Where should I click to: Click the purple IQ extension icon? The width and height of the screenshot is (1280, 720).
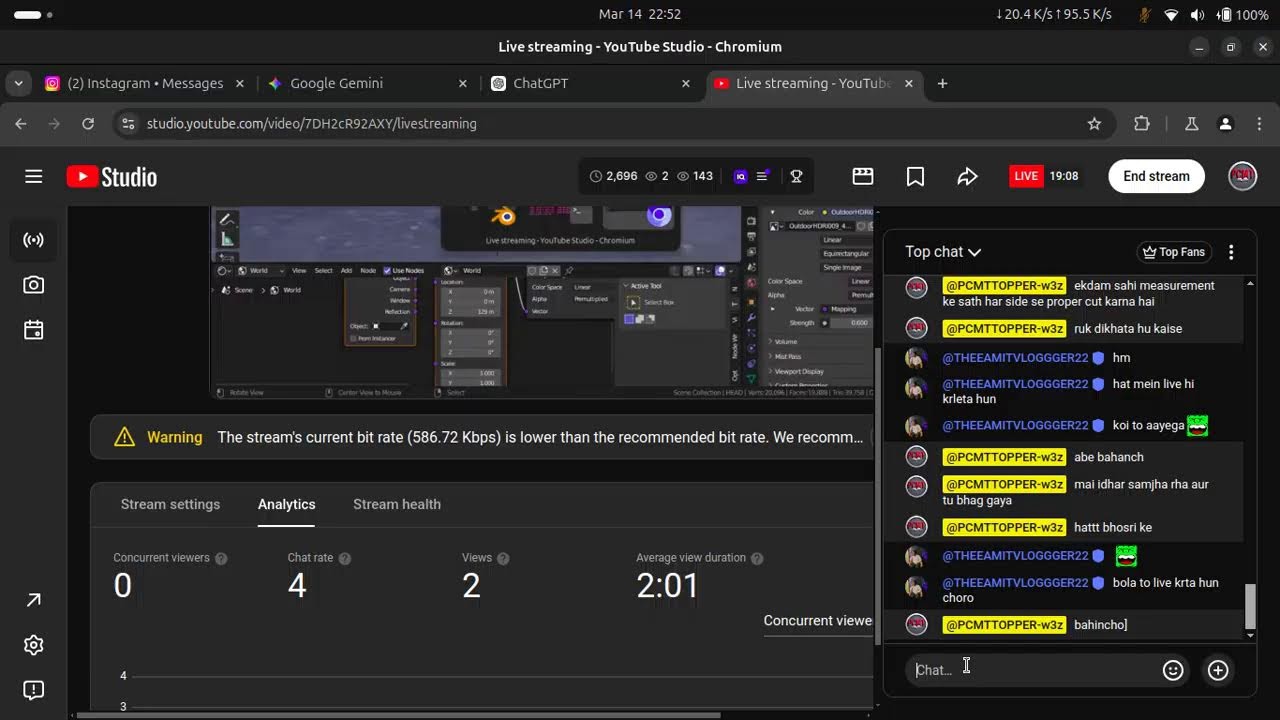click(x=741, y=176)
